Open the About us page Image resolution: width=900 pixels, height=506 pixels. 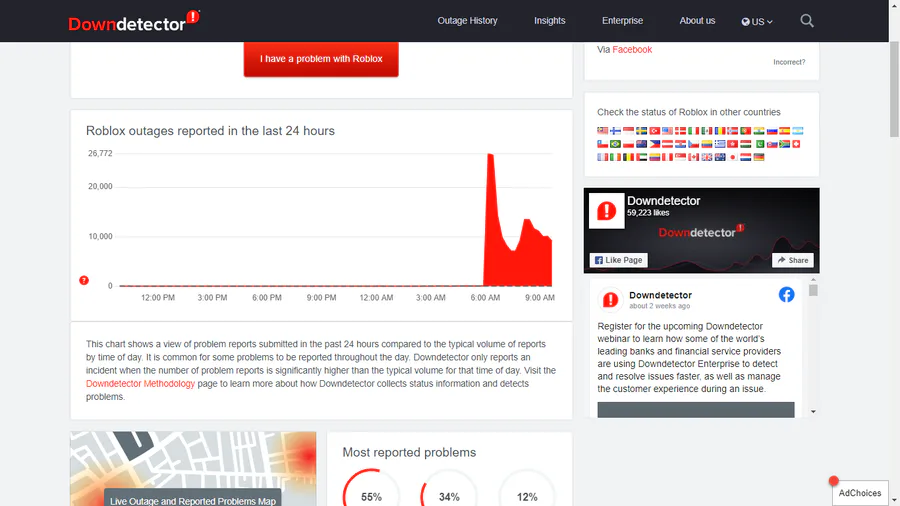coord(697,21)
